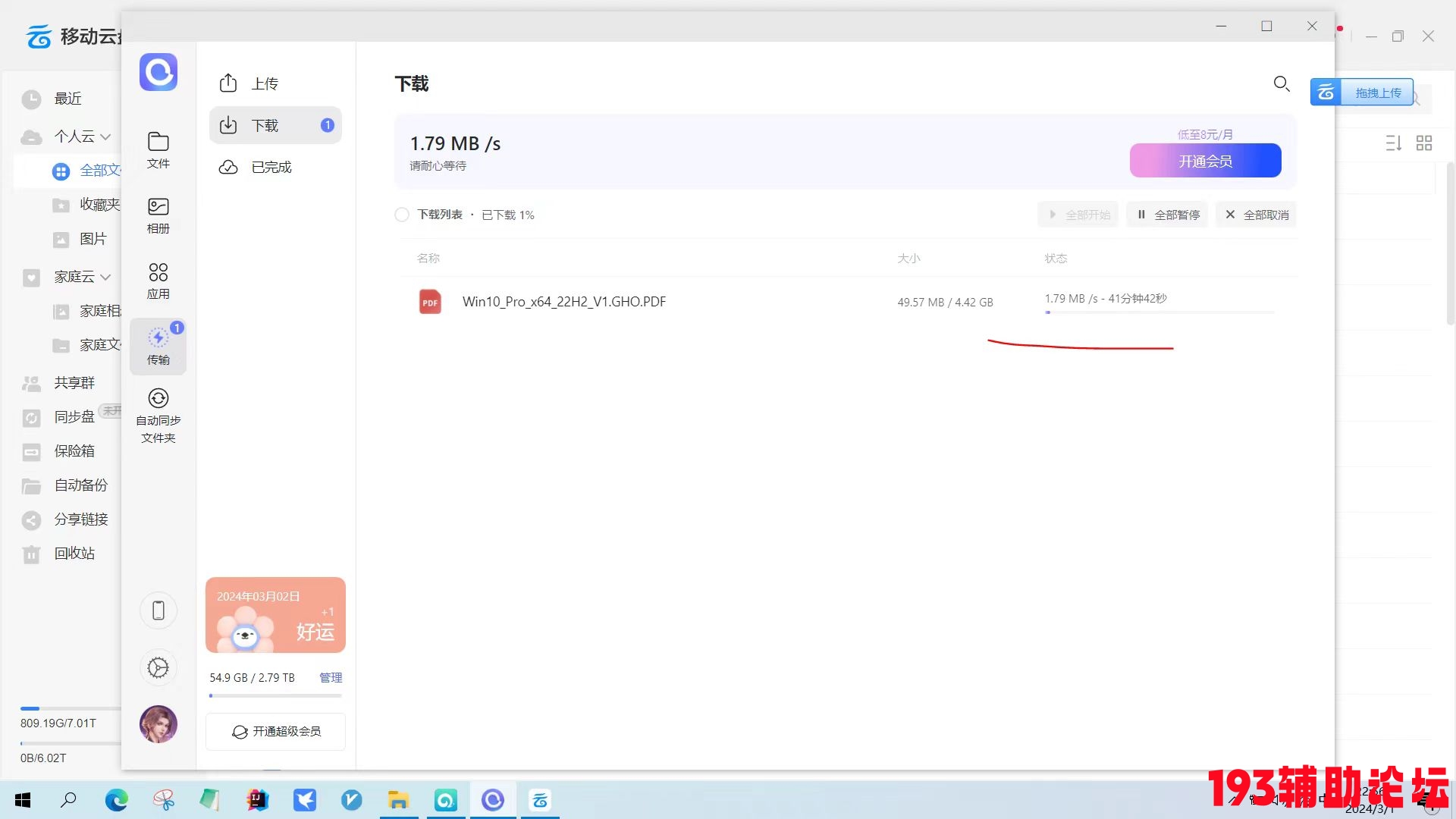Switch to 上传 upload tab
Image resolution: width=1456 pixels, height=819 pixels.
(x=275, y=83)
